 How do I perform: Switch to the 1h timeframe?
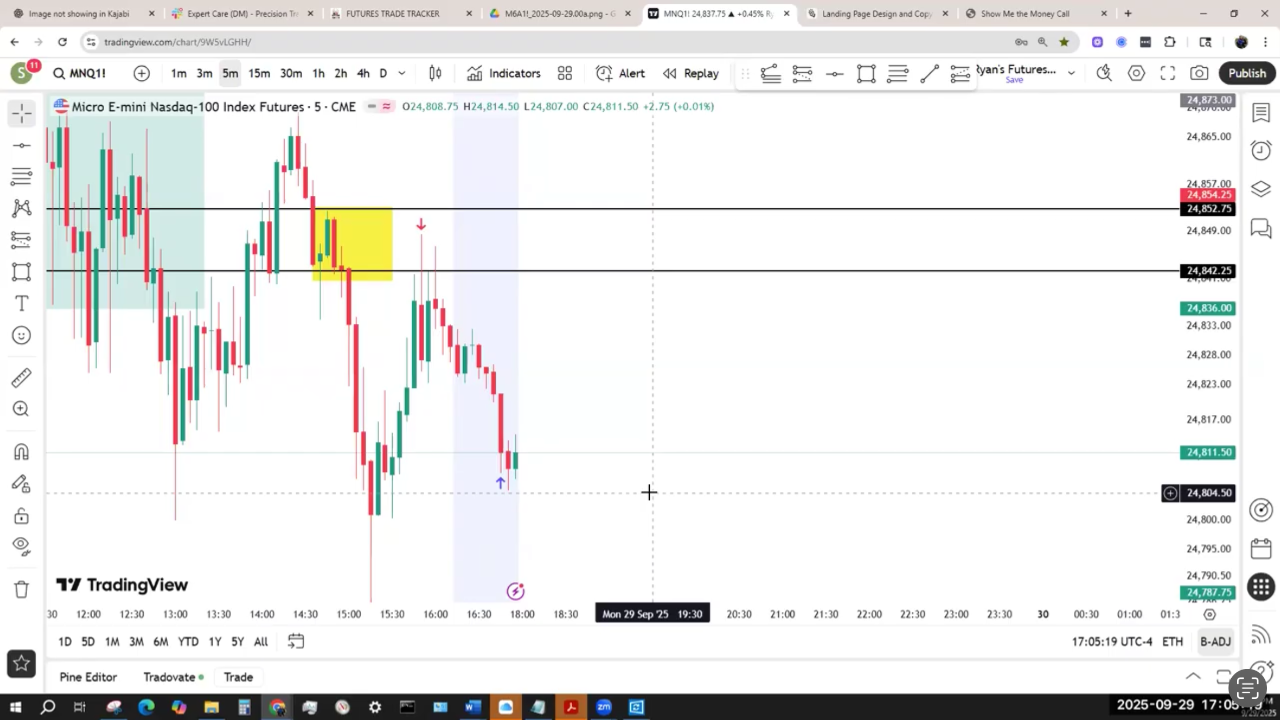pos(318,73)
